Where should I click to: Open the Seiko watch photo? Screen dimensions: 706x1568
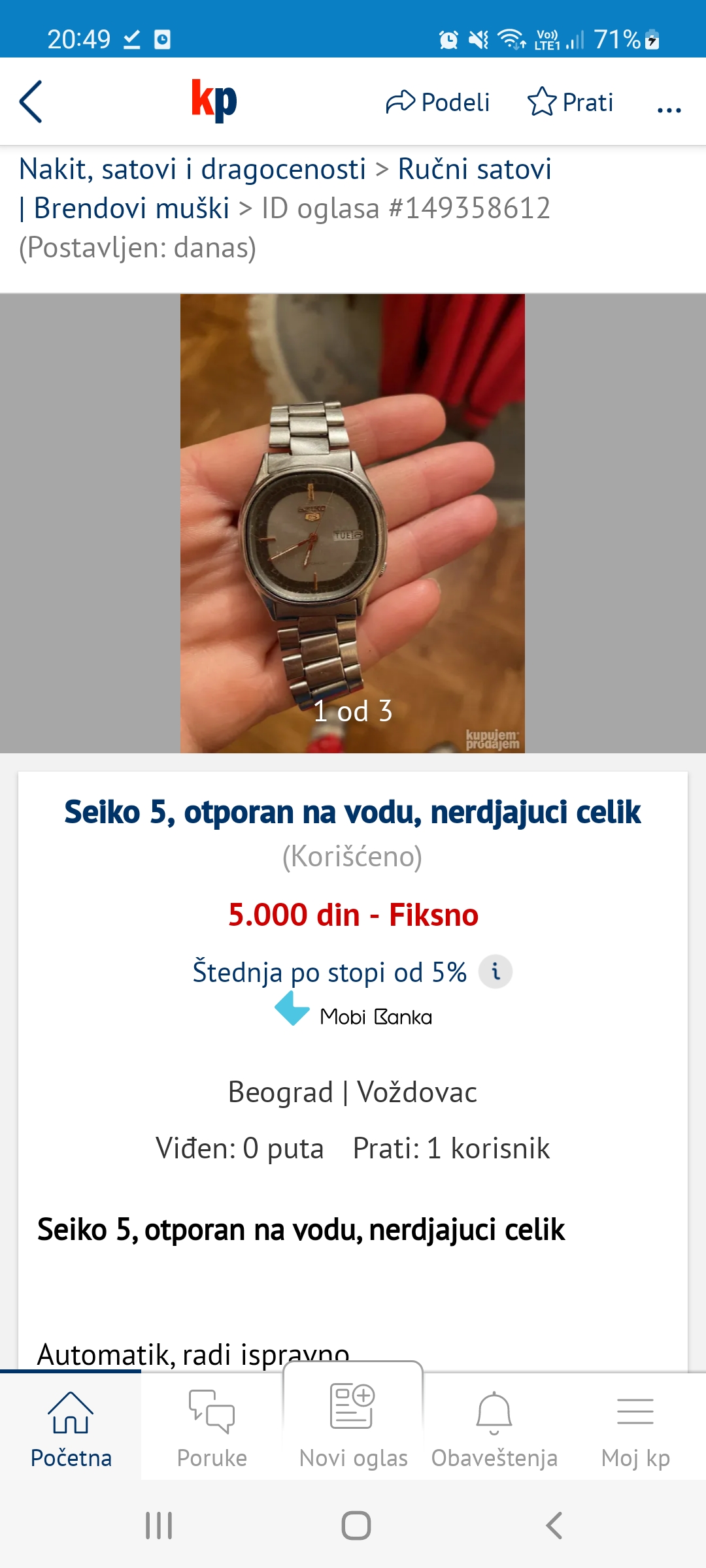[352, 523]
